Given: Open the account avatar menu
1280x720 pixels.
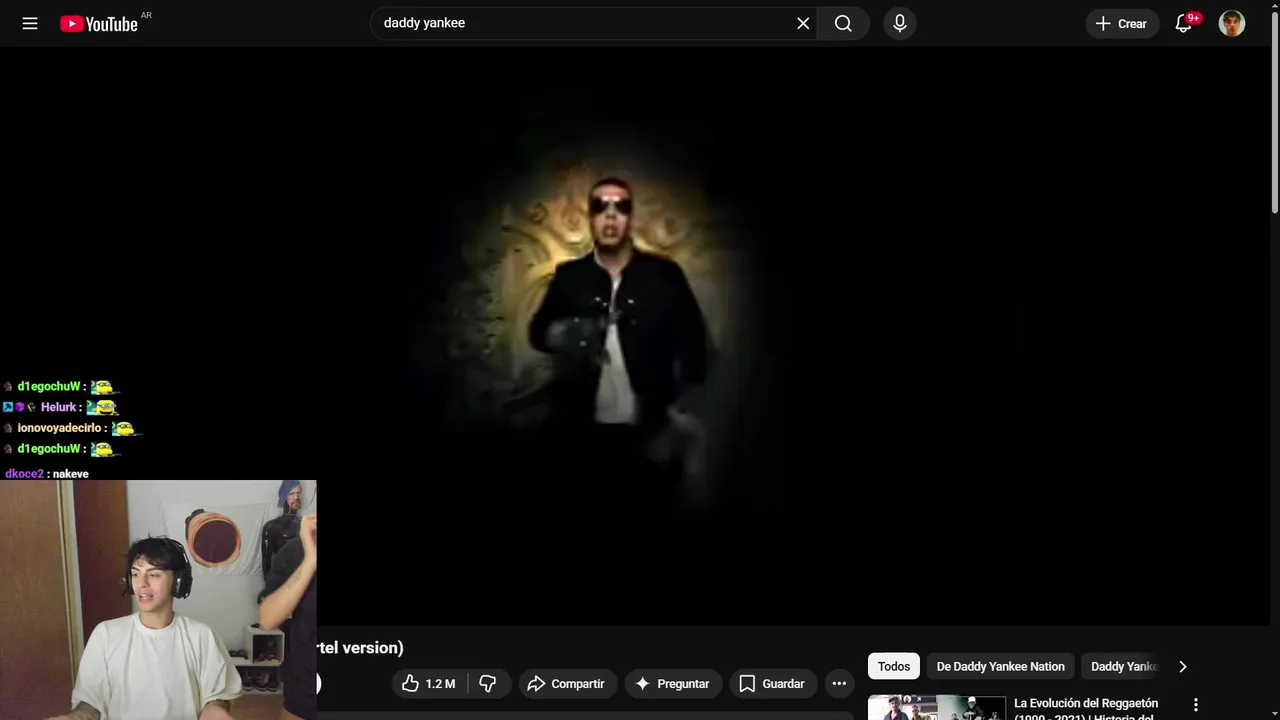Looking at the screenshot, I should (1232, 23).
